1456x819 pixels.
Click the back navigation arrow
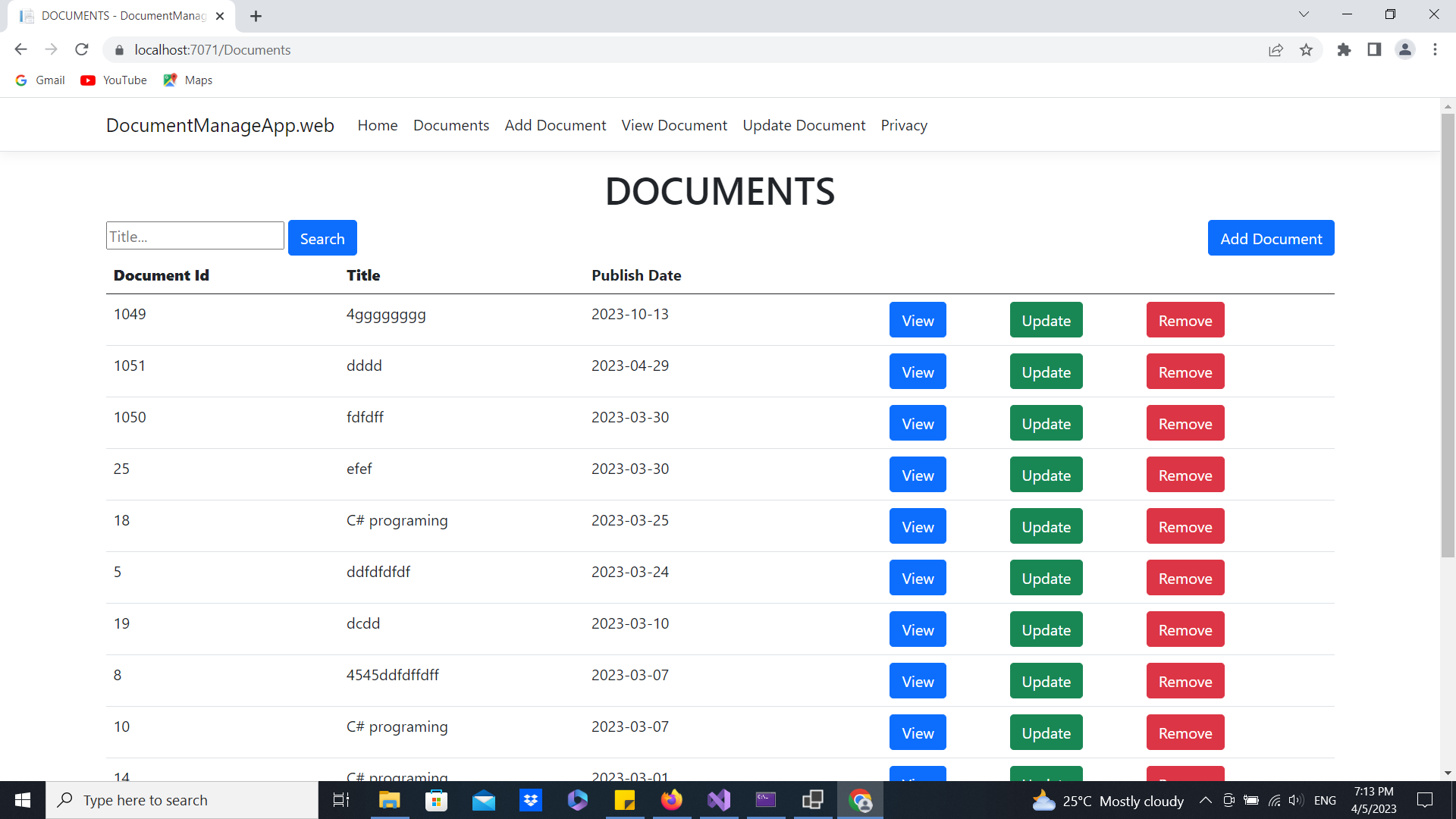pyautogui.click(x=20, y=49)
